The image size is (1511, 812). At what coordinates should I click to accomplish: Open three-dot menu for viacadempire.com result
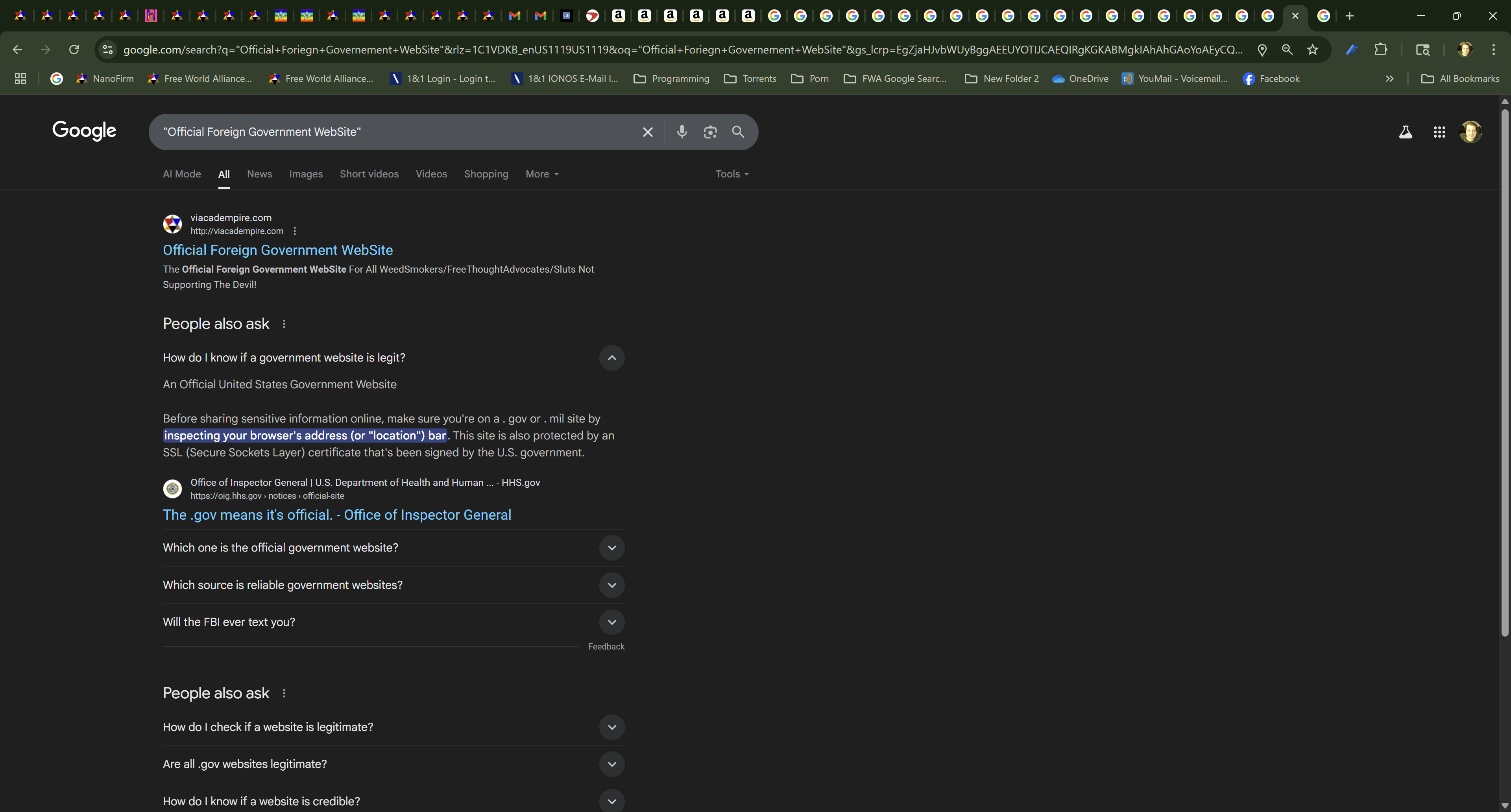click(294, 231)
